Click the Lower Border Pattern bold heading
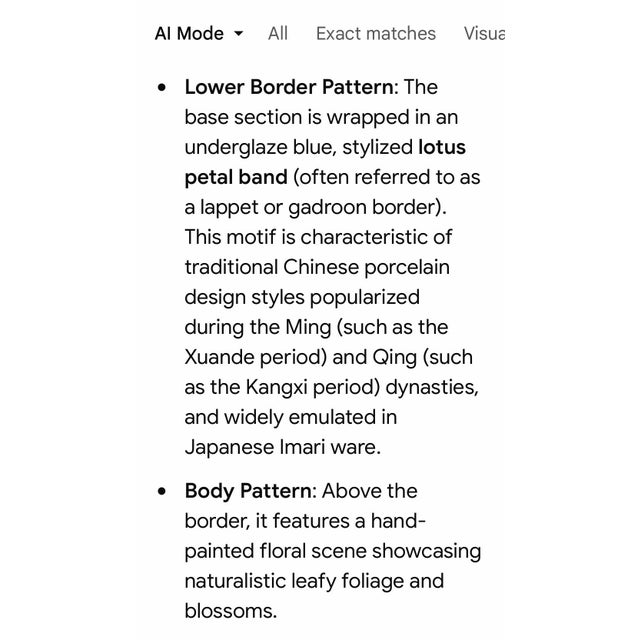 click(289, 87)
